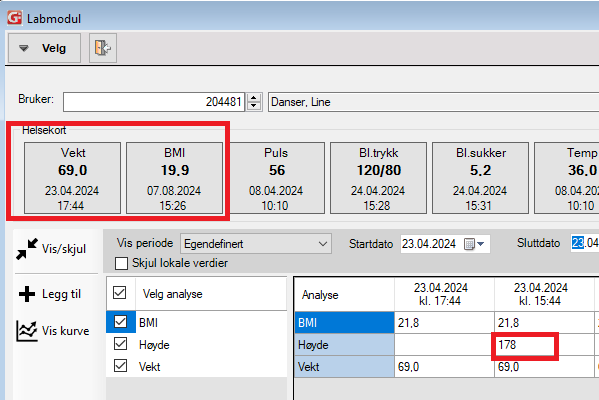Select the Bl.trykk 120/80 health card
The width and height of the screenshot is (599, 400).
pos(378,178)
